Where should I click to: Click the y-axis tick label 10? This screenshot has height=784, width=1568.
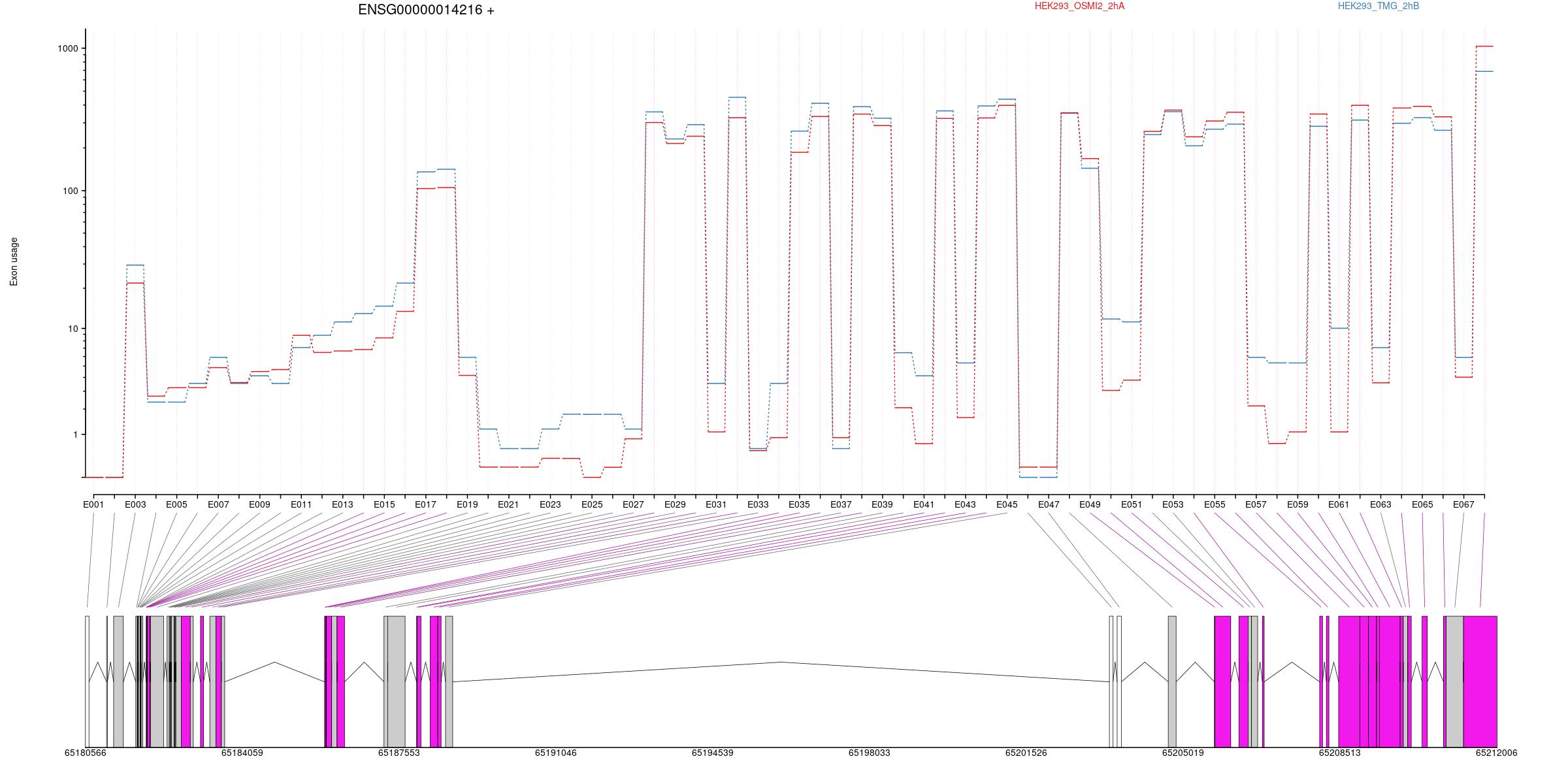[x=73, y=329]
